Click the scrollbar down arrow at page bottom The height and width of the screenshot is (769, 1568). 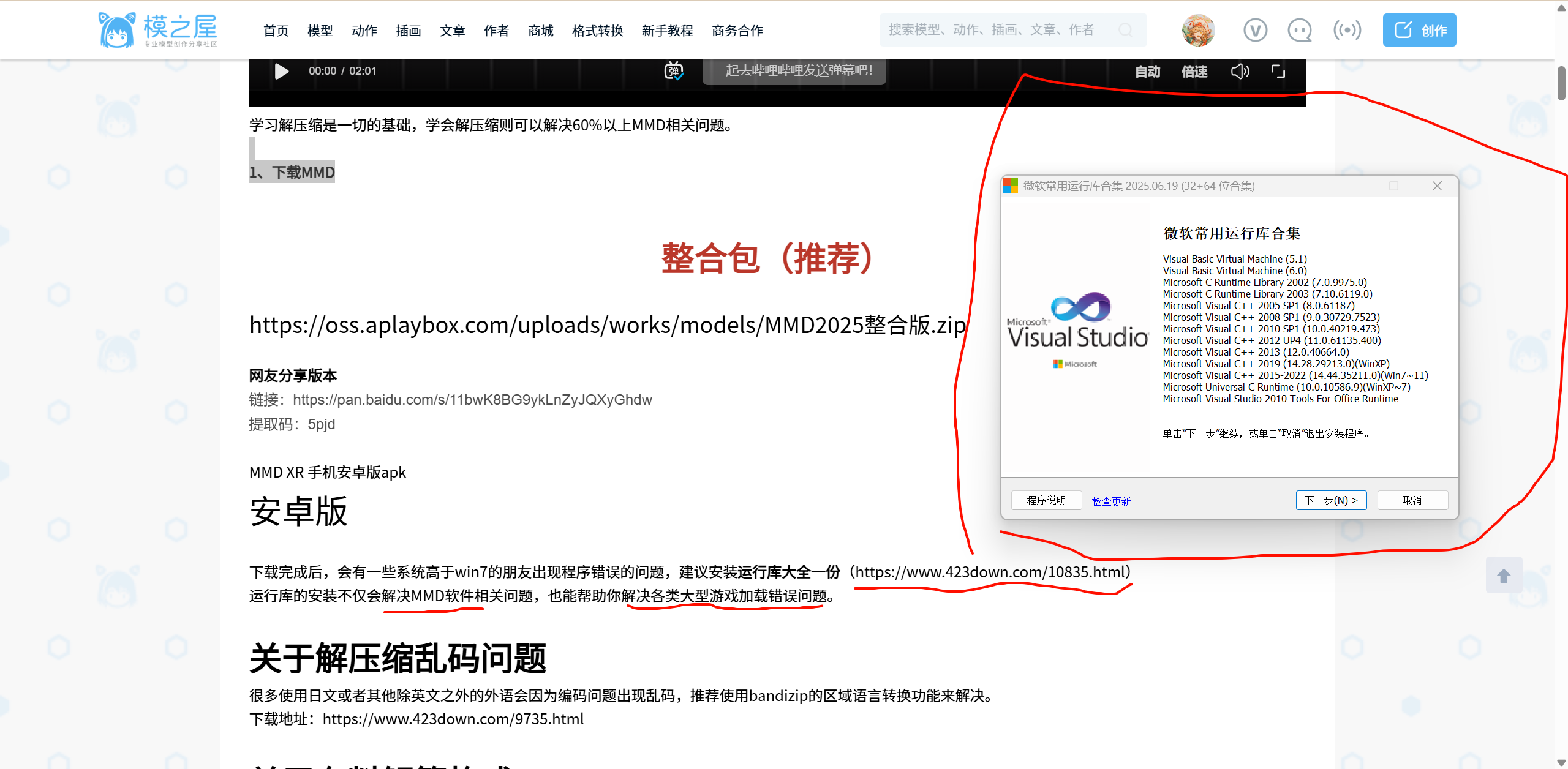click(1561, 763)
